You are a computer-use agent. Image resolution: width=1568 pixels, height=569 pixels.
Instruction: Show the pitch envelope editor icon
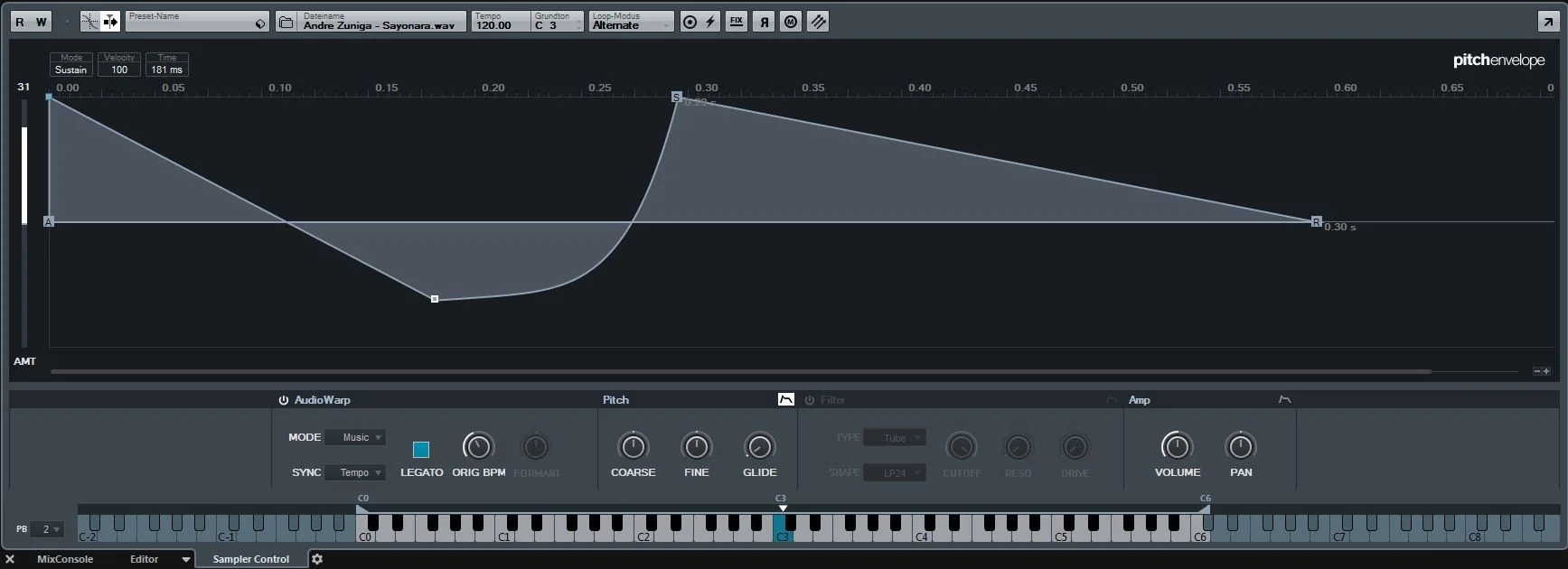[786, 399]
